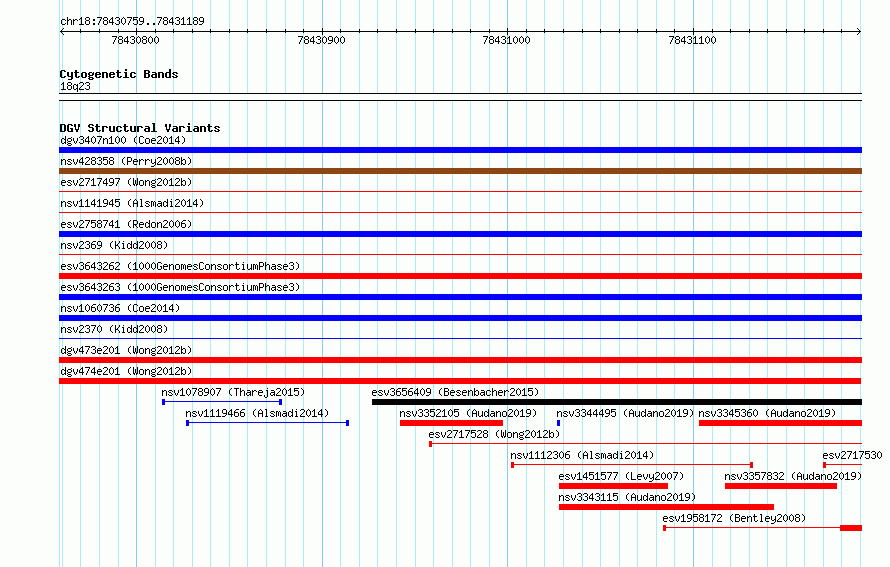890x567 pixels.
Task: Click the red nsv3345360 variant bar
Action: pos(780,423)
